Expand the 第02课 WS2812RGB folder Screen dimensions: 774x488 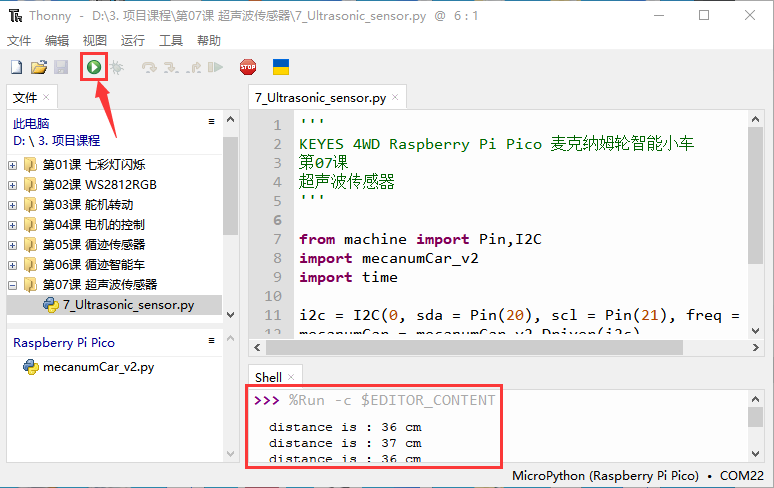(13, 185)
